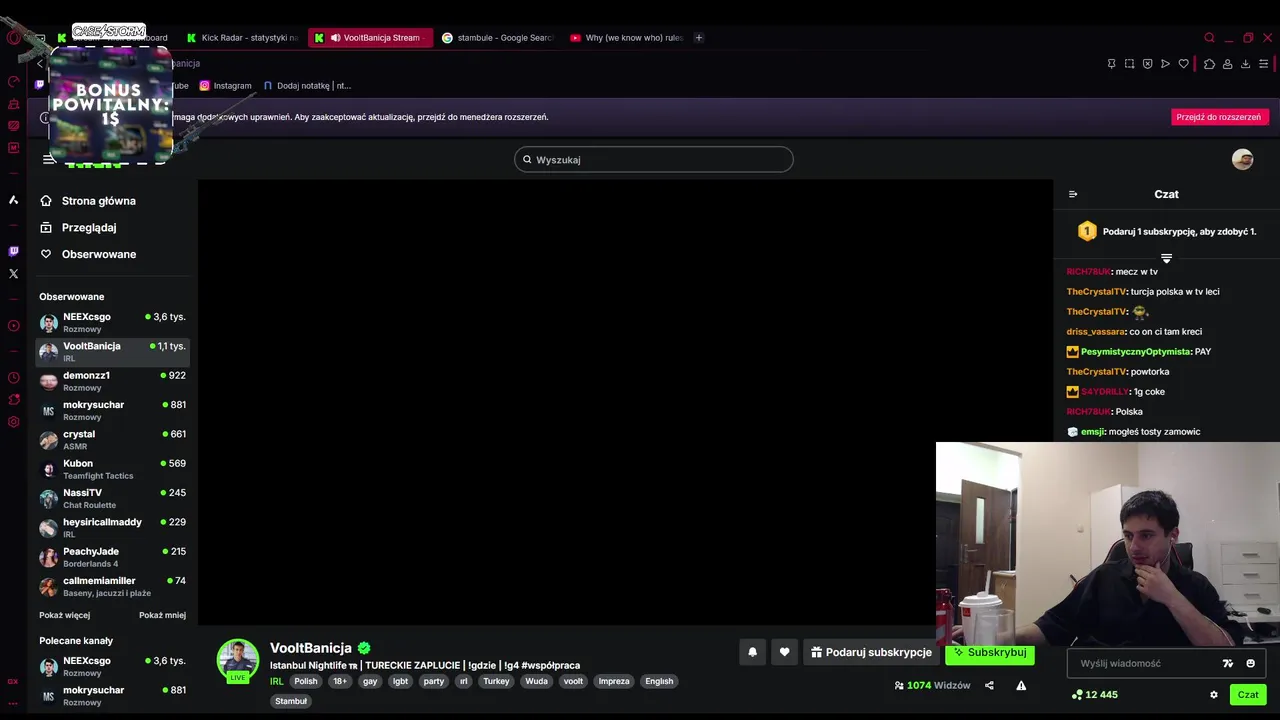
Task: Open a new browser tab with plus
Action: (x=699, y=38)
